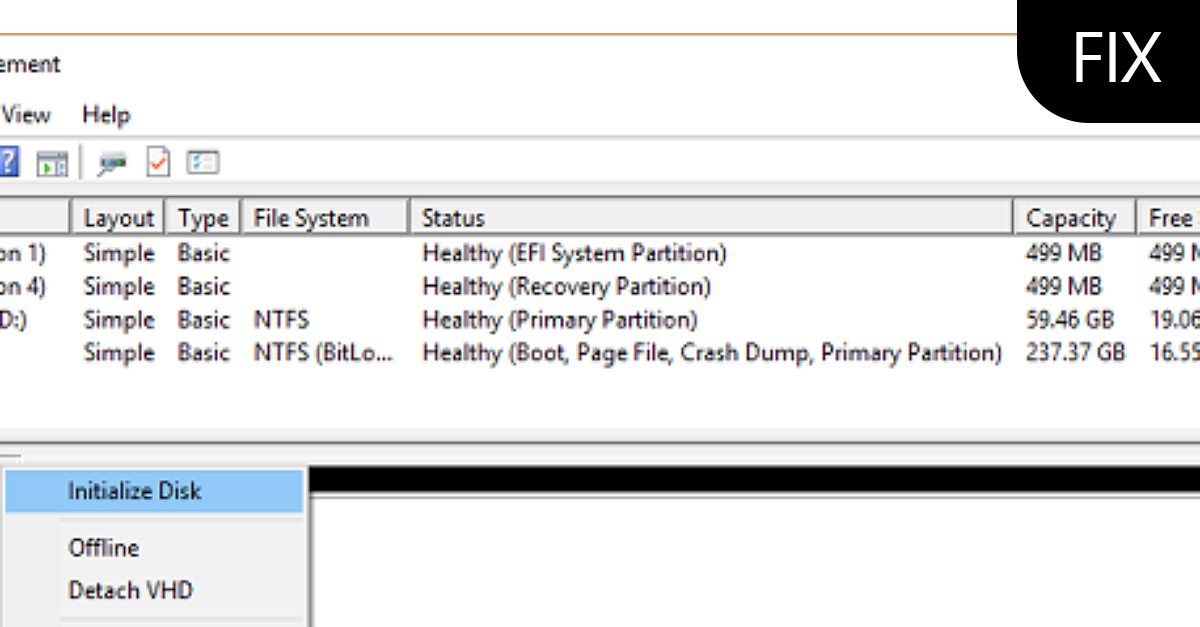Viewport: 1200px width, 627px height.
Task: Click the Basic type cell of Recovery row
Action: [204, 287]
